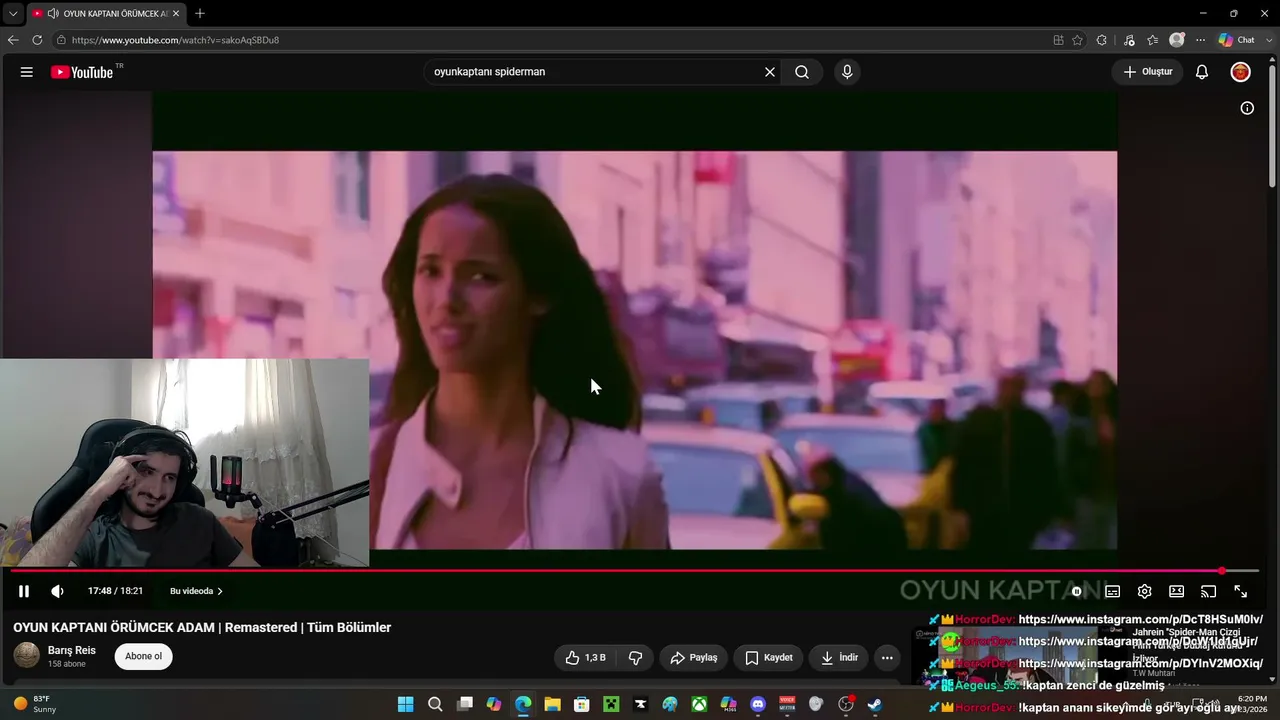The image size is (1280, 720).
Task: Open Discord from the taskbar
Action: click(x=758, y=704)
